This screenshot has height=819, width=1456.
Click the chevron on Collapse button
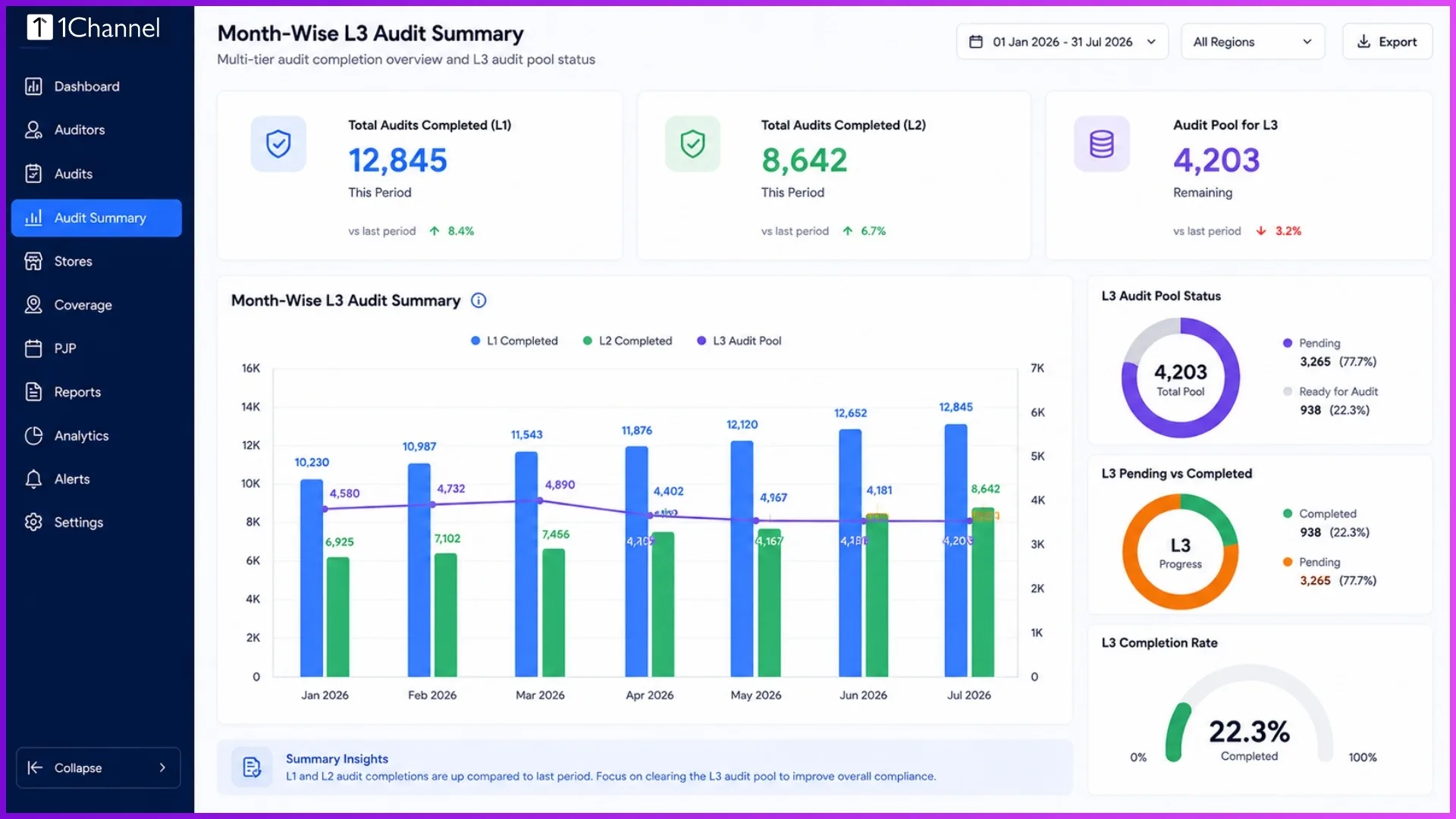point(162,767)
